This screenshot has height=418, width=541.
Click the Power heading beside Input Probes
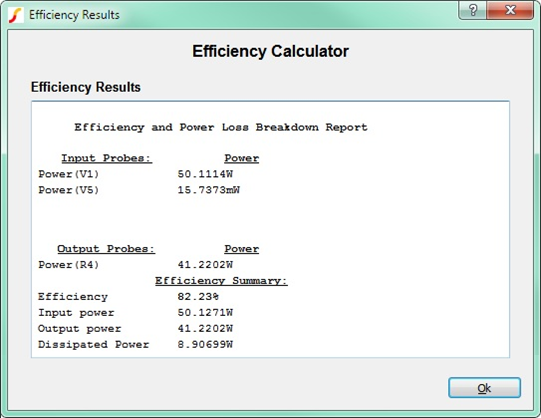(242, 158)
